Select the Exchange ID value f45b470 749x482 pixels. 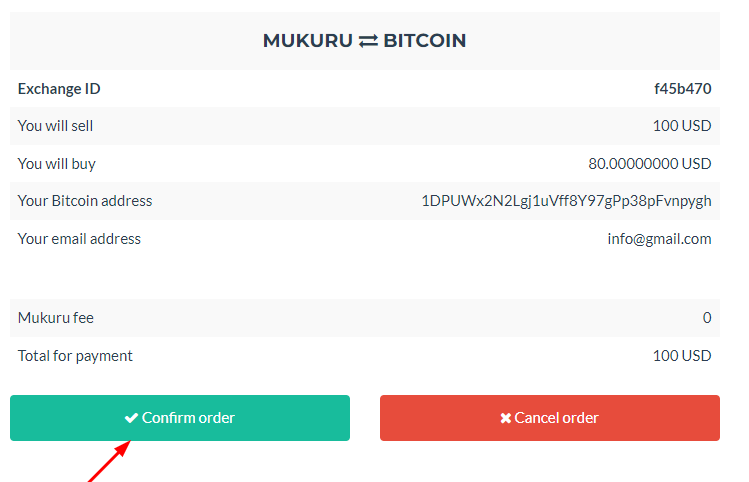[x=682, y=88]
